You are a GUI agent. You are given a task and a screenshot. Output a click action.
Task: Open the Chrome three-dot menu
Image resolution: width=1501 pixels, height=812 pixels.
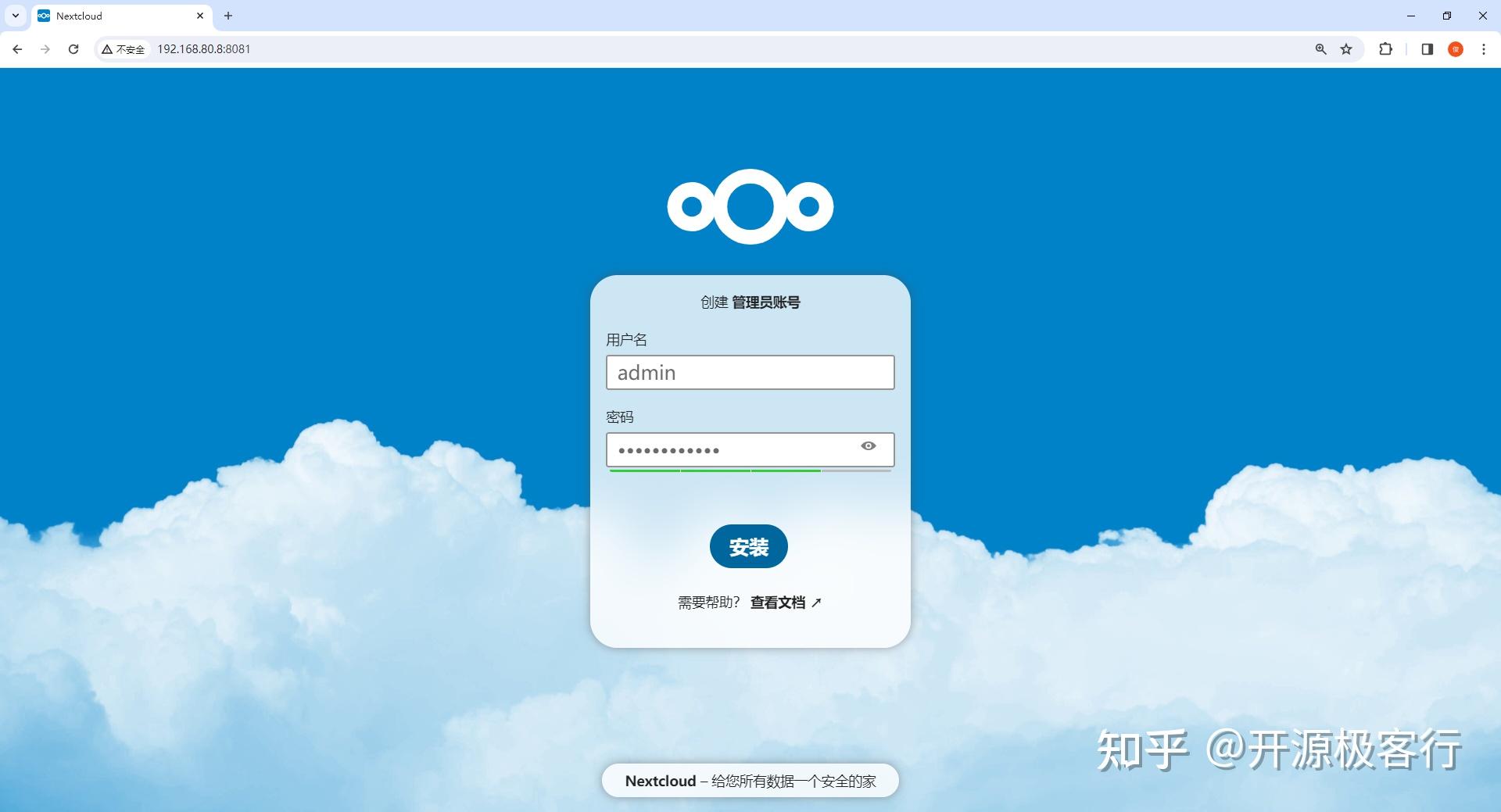click(x=1485, y=49)
